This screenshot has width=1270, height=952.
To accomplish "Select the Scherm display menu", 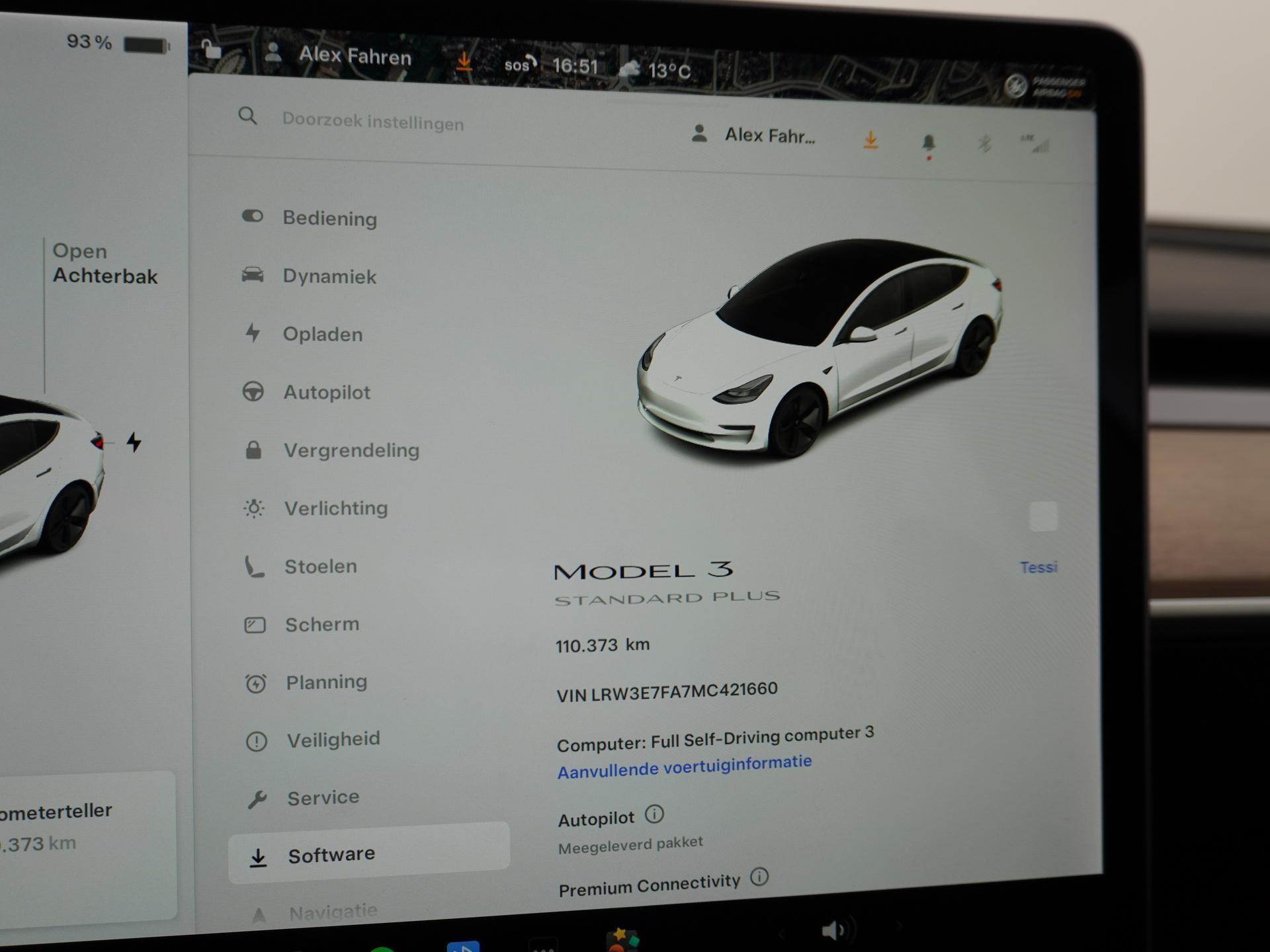I will click(x=302, y=624).
